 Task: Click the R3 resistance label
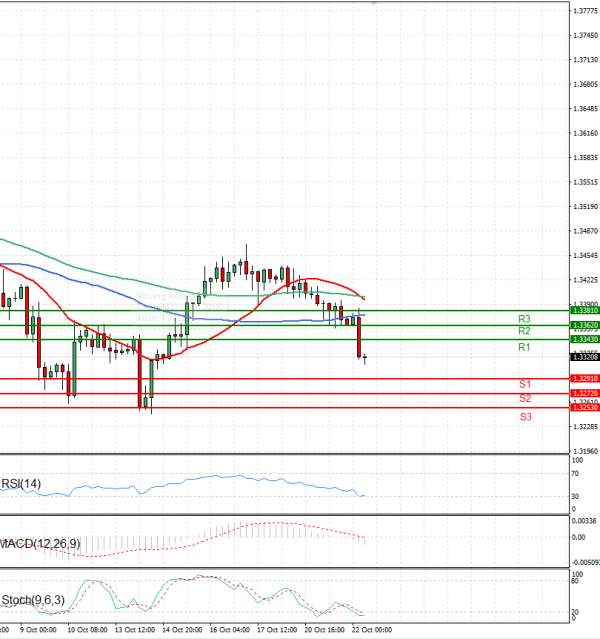point(523,318)
